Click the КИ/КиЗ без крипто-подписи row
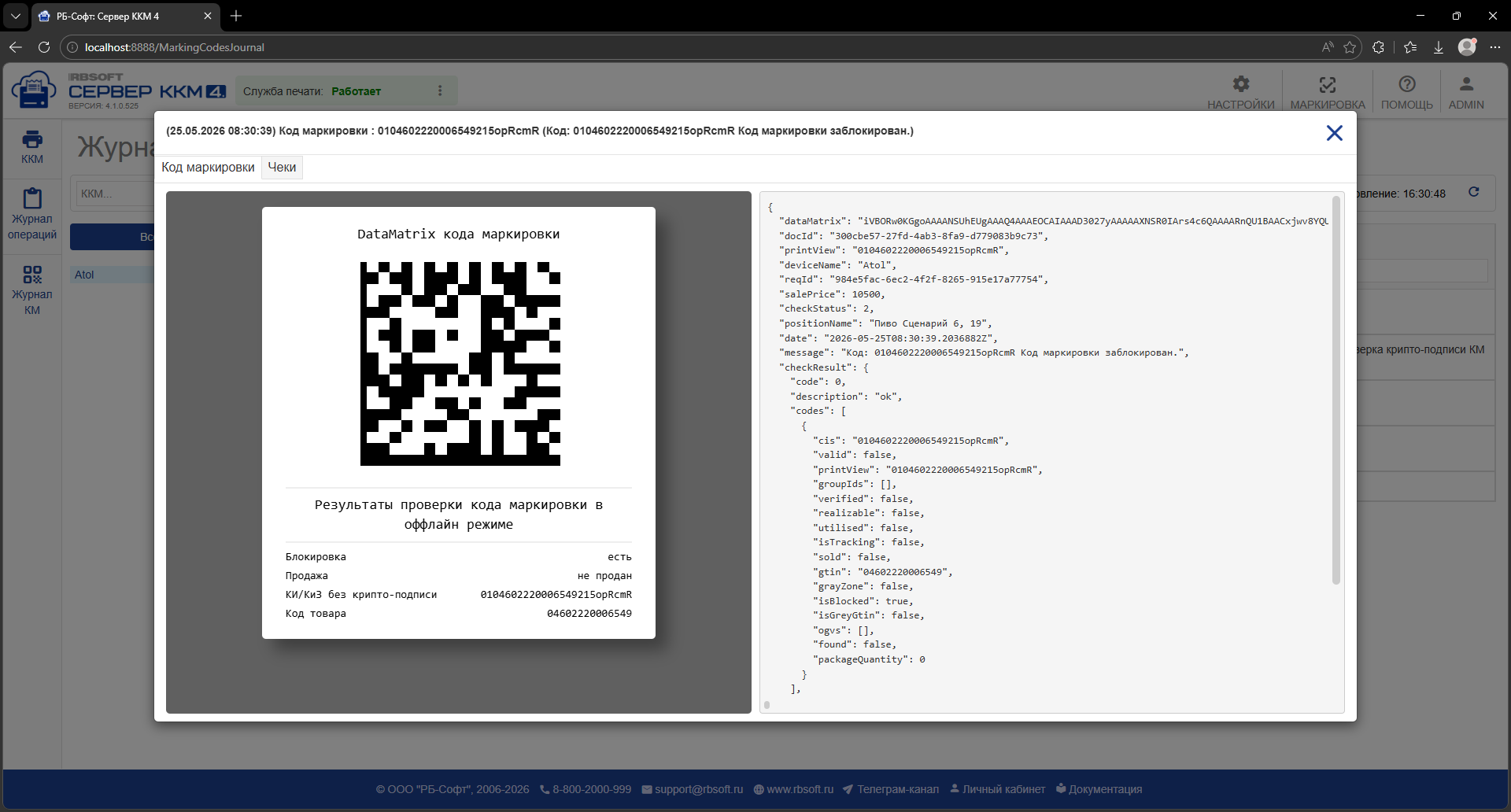Image resolution: width=1511 pixels, height=812 pixels. (459, 595)
